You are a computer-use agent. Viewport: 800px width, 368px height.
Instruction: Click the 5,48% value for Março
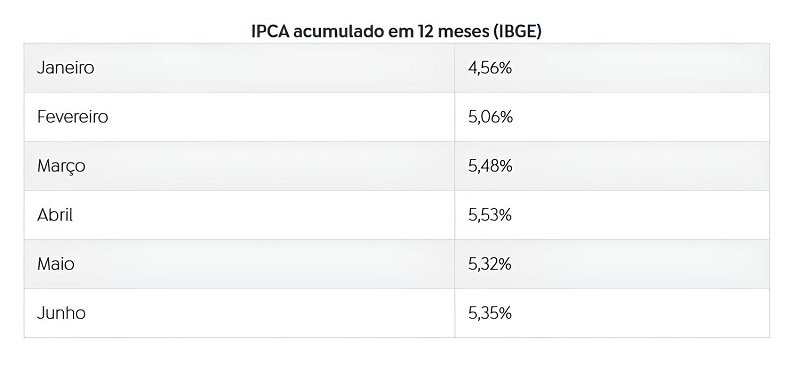point(490,166)
